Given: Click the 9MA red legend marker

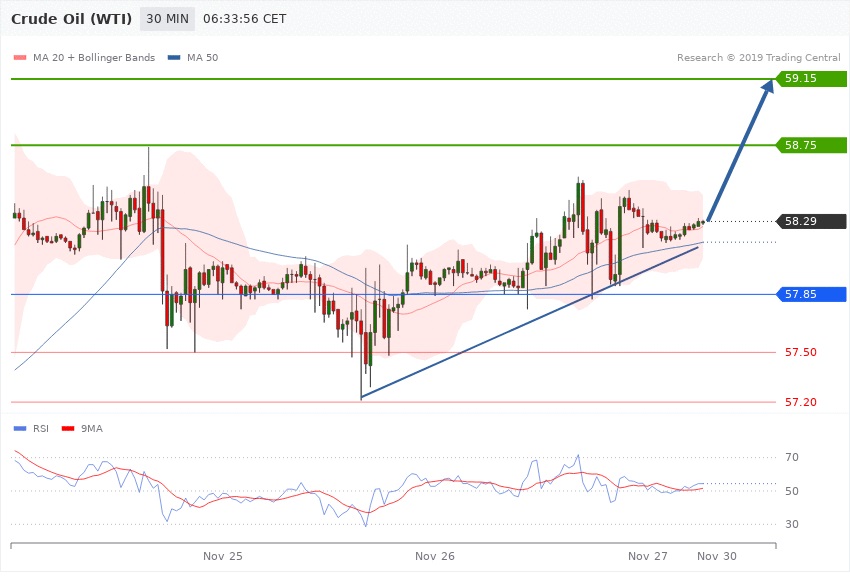Looking at the screenshot, I should 69,428.
